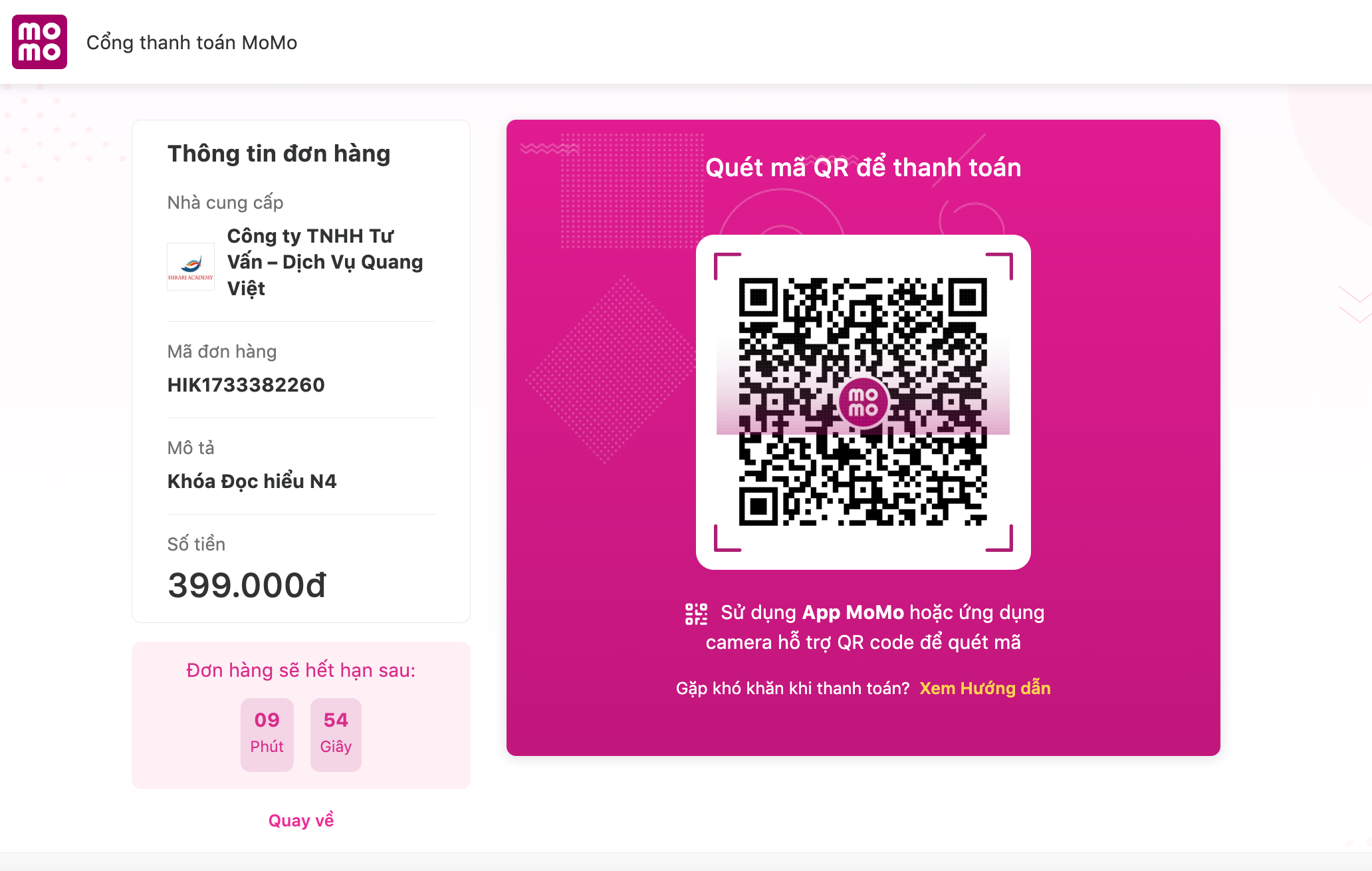This screenshot has width=1372, height=871.
Task: Click the App MoMo bold text
Action: click(853, 612)
